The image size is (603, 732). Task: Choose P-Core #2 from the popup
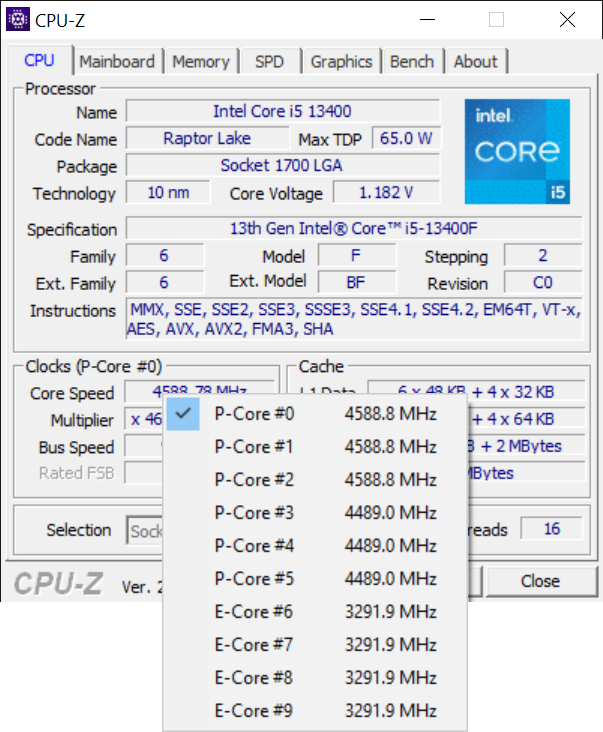point(315,479)
